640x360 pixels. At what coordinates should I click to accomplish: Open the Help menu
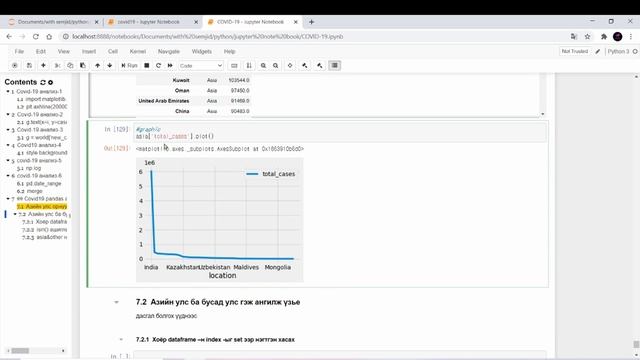pyautogui.click(x=229, y=51)
